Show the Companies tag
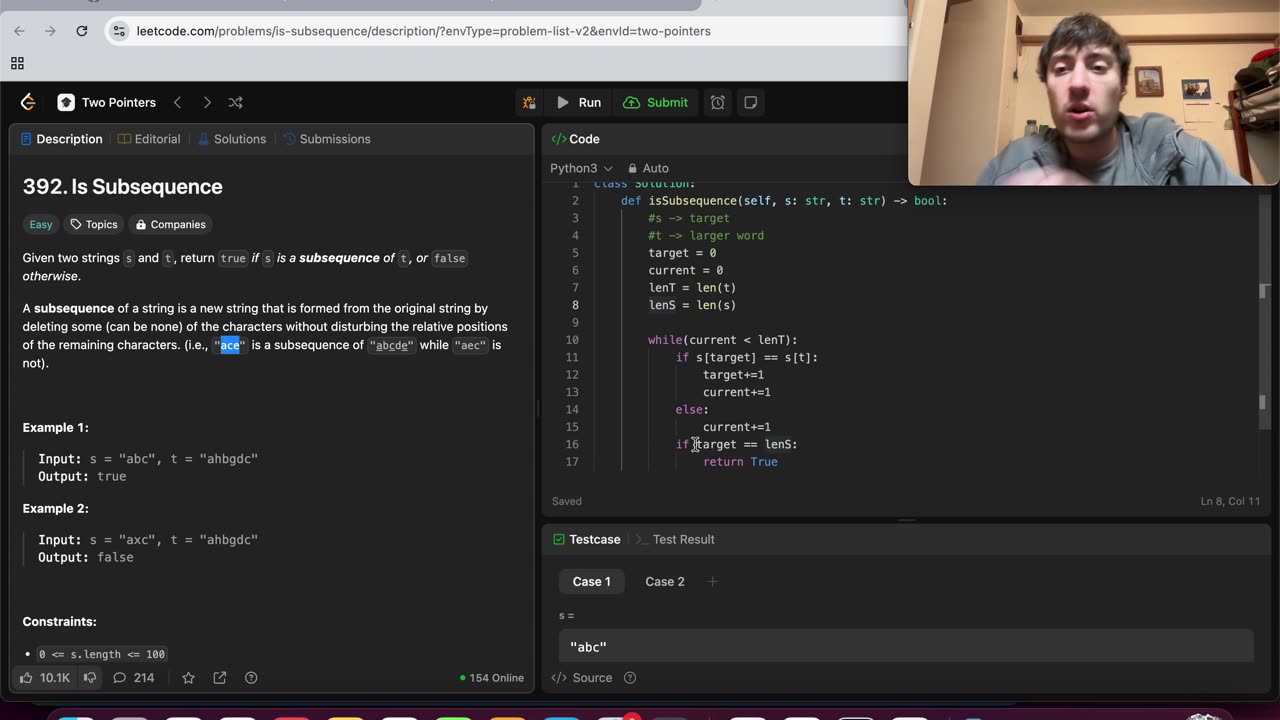1280x720 pixels. pos(171,224)
